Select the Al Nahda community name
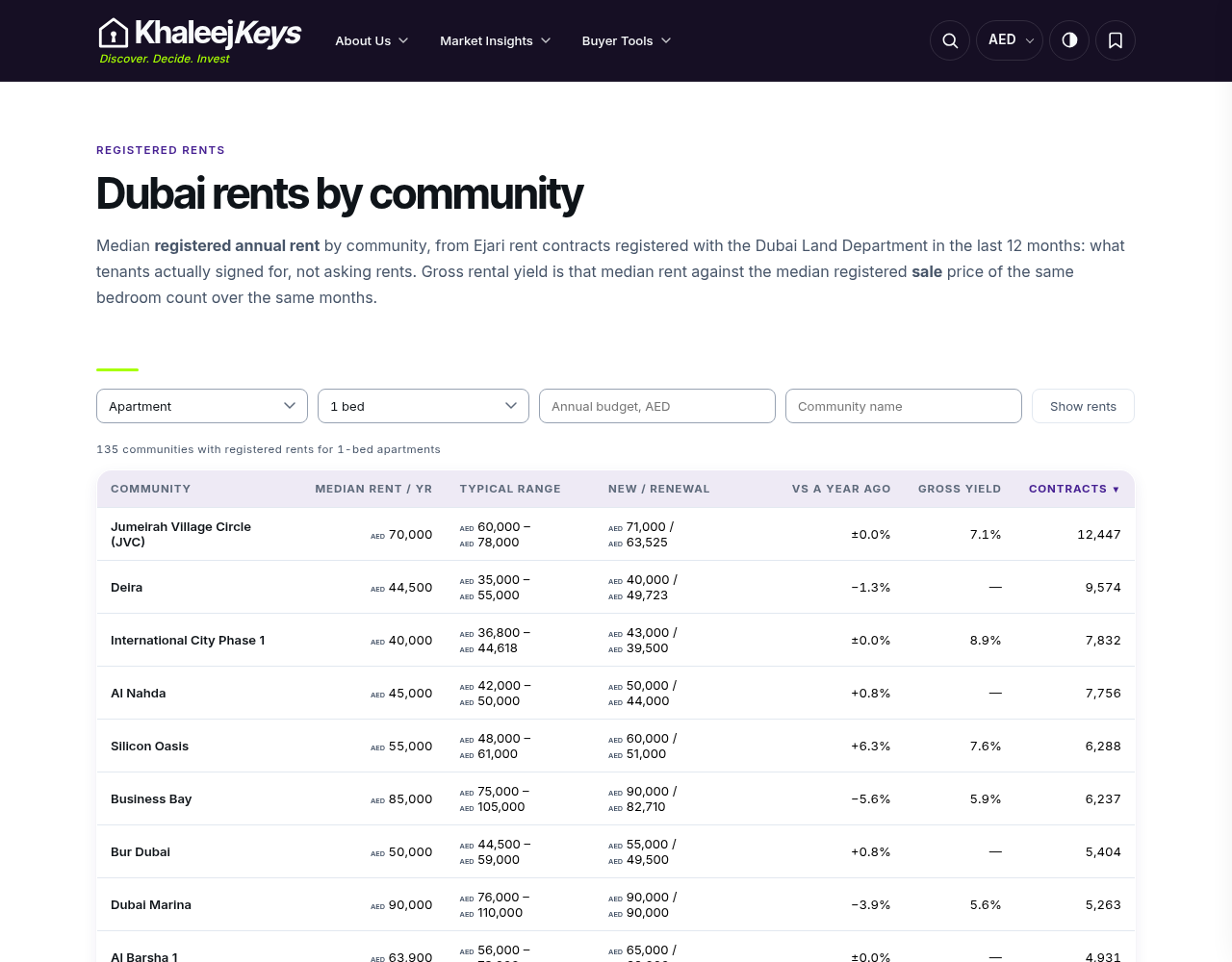 139,694
